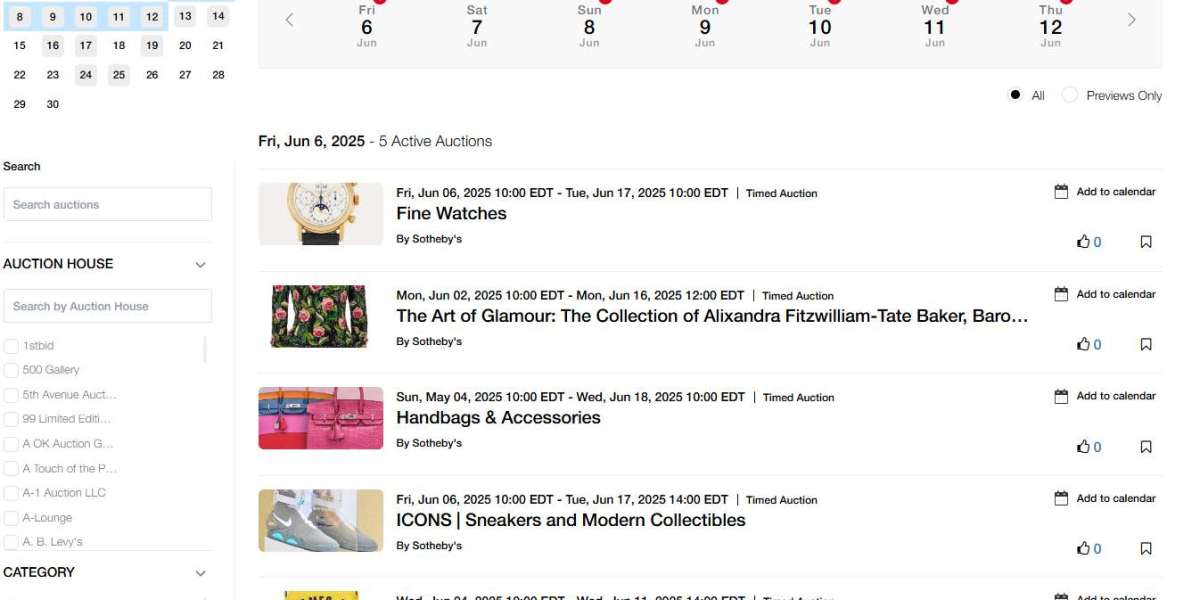Pick day 30 in the mini calendar

53,104
